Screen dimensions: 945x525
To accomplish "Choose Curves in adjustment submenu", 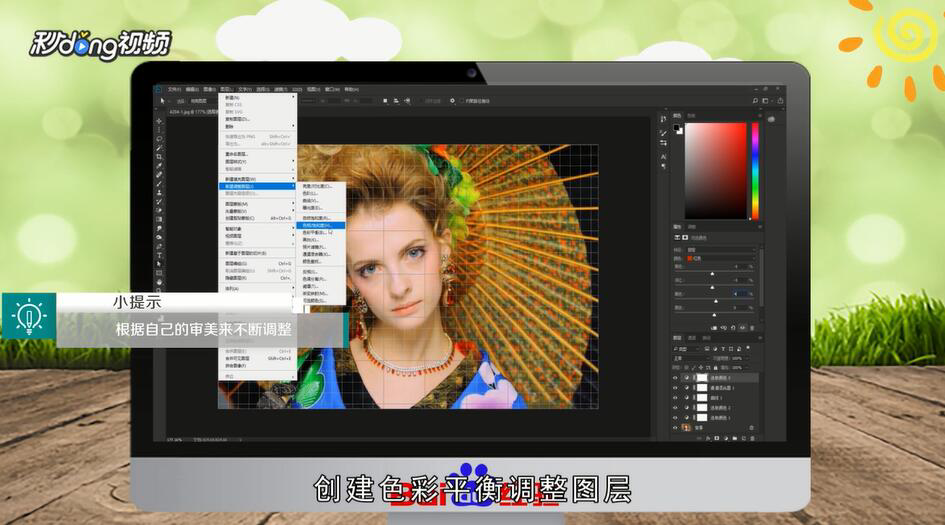I will 321,201.
